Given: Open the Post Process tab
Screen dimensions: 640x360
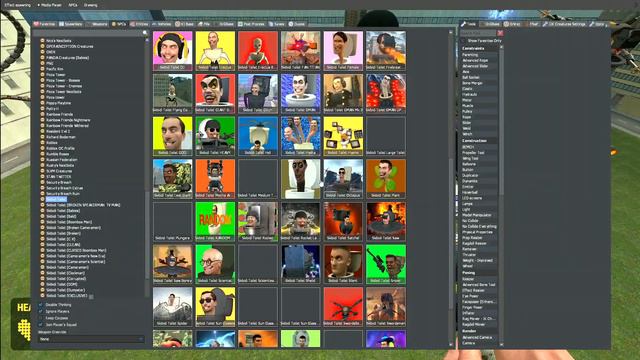Looking at the screenshot, I should pos(251,24).
